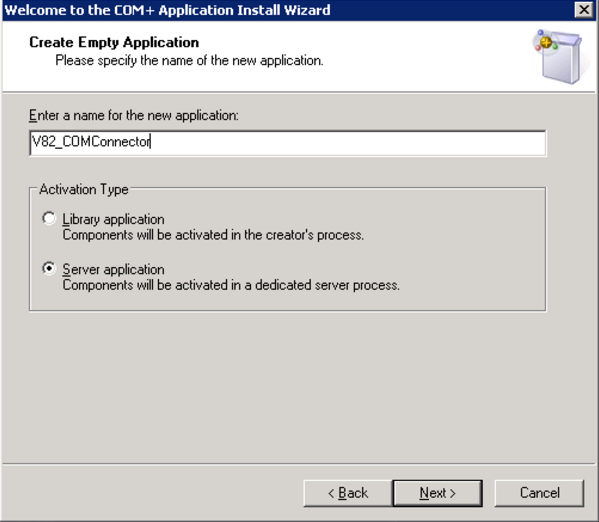Go to the next wizard step
Screen dimensions: 599x522
[437, 493]
